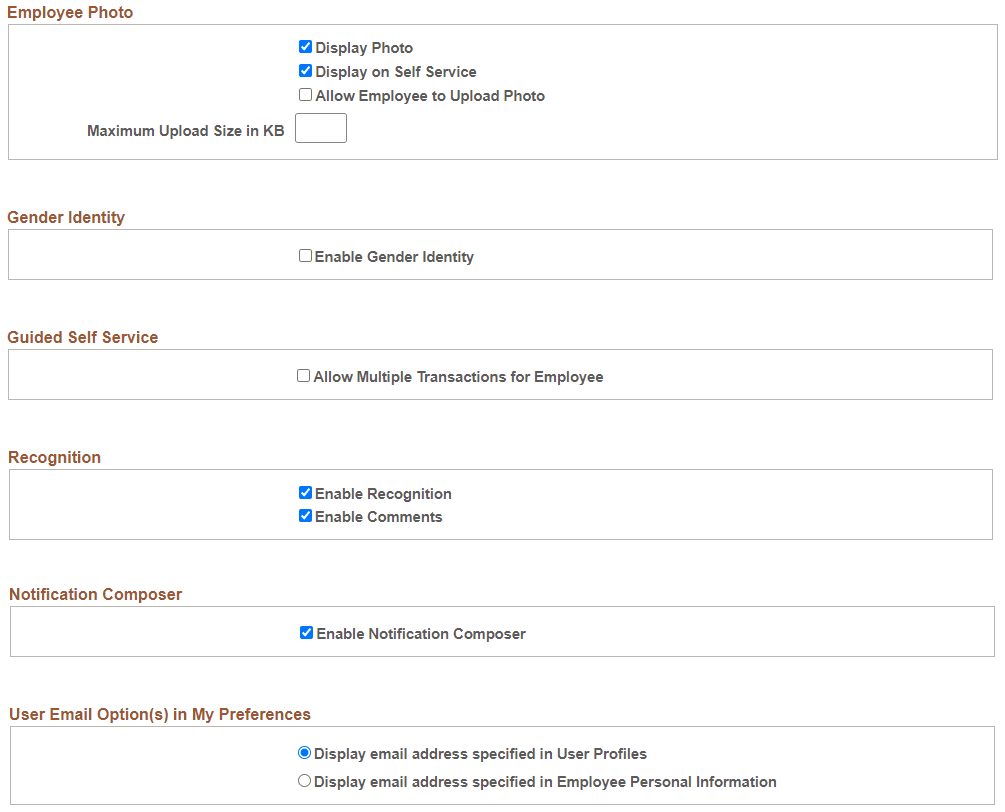1005x812 pixels.
Task: Click the Gender Identity section heading
Action: point(66,217)
